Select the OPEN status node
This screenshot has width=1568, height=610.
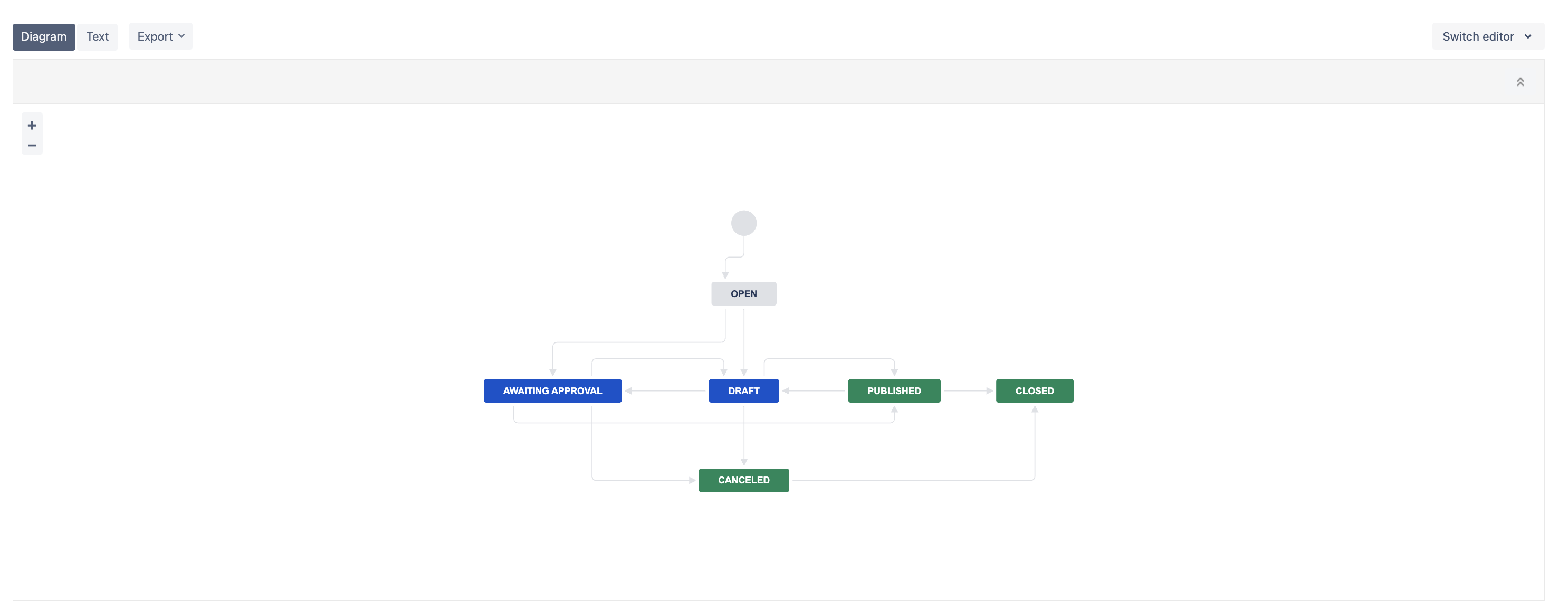coord(743,293)
